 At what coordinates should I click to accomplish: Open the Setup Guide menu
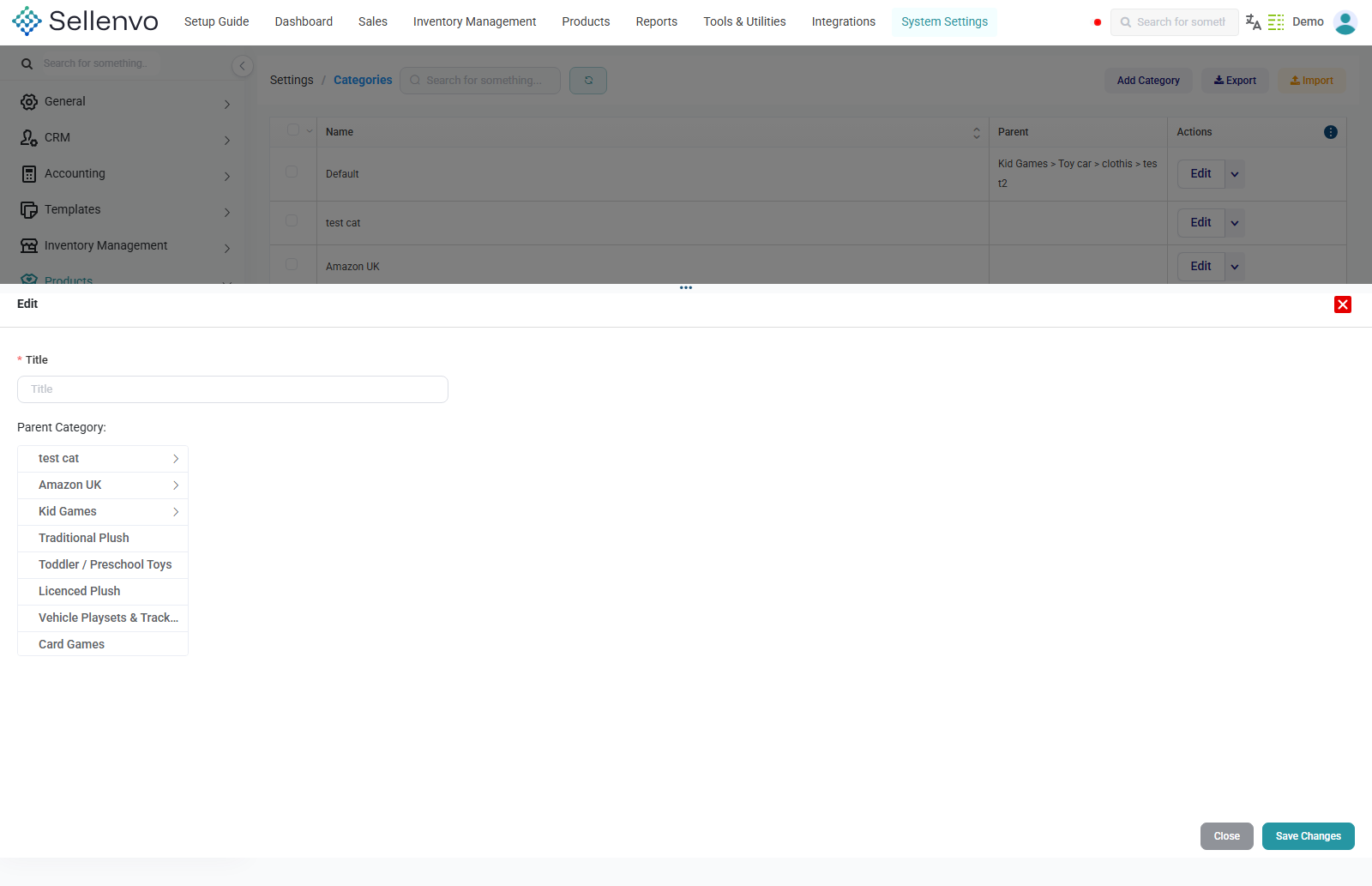coord(216,21)
